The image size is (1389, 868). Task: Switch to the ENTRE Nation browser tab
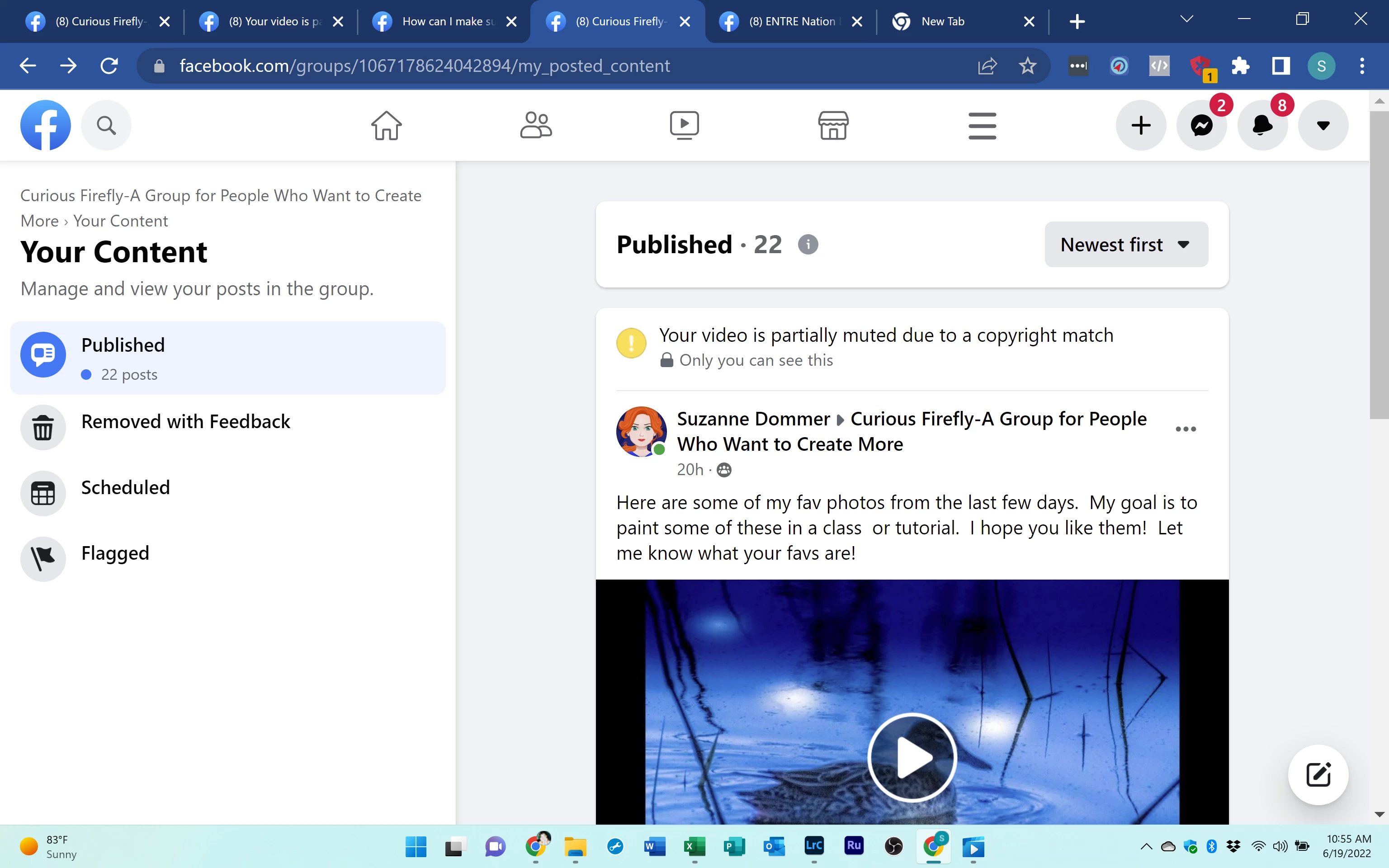[x=791, y=21]
